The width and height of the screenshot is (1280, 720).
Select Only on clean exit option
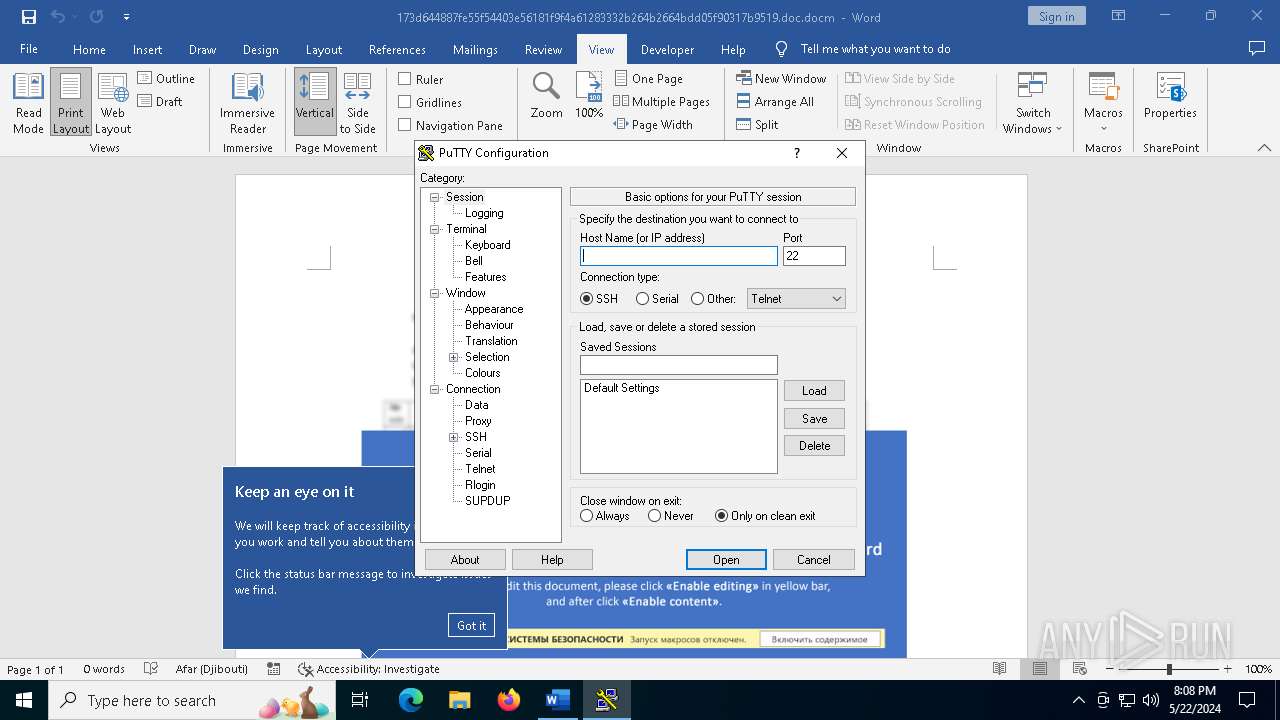tap(721, 516)
